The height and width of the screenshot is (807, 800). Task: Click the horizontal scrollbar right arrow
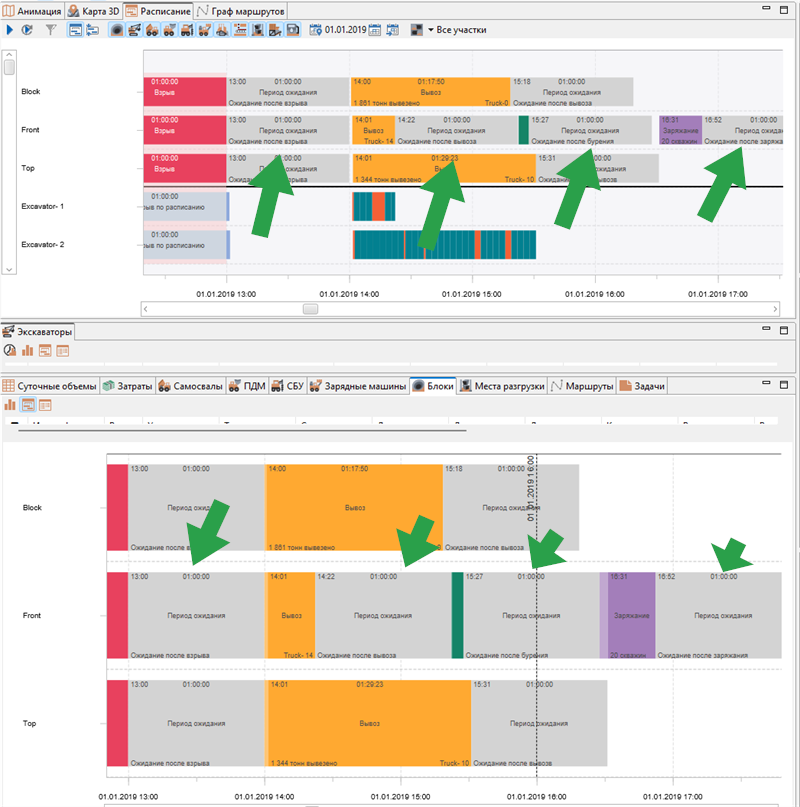click(x=775, y=309)
